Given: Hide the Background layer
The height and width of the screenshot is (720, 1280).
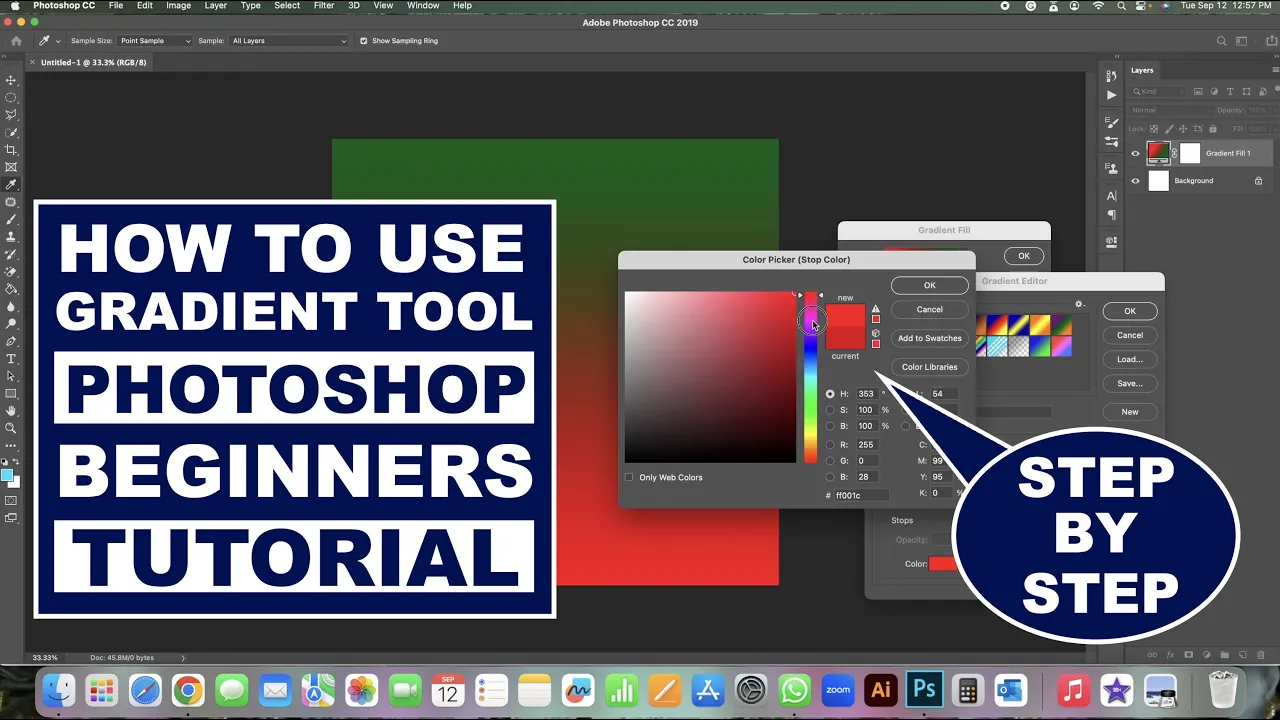Looking at the screenshot, I should [1135, 181].
